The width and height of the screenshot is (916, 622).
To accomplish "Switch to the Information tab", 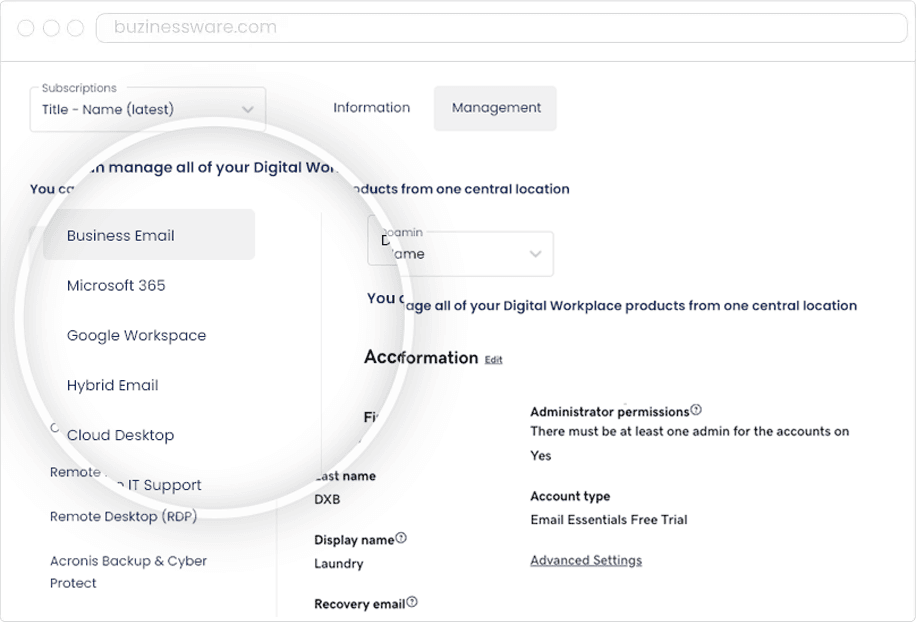I will (371, 108).
